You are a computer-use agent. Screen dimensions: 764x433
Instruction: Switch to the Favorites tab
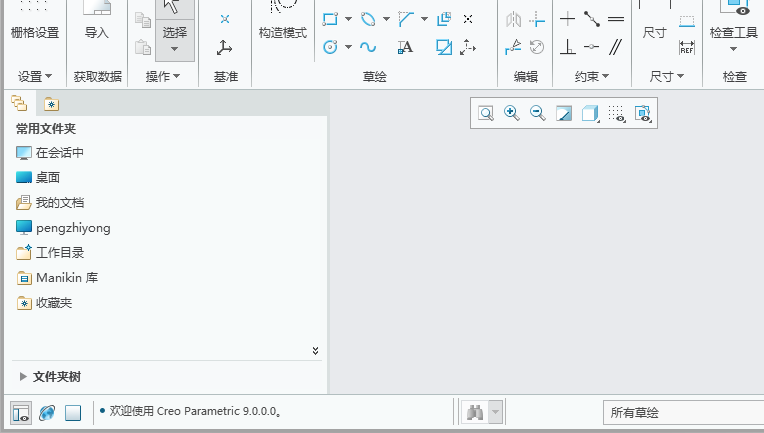pyautogui.click(x=51, y=104)
